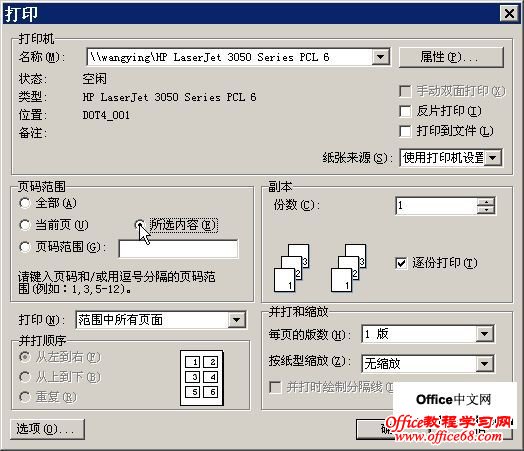
Task: Increase the copies count with up arrow
Action: [x=486, y=201]
